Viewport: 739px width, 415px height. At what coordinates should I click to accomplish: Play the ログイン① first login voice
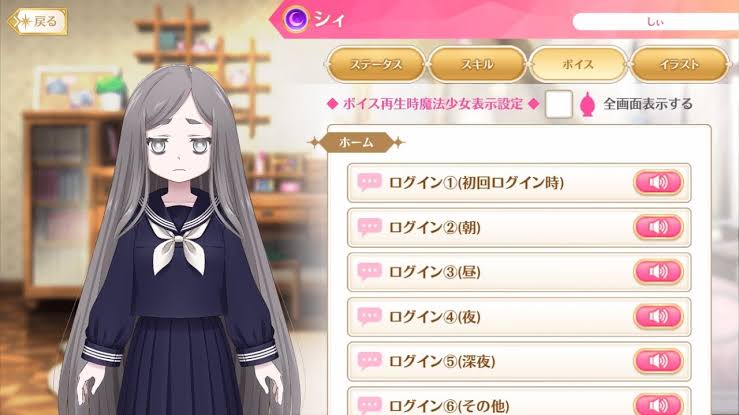coord(658,182)
